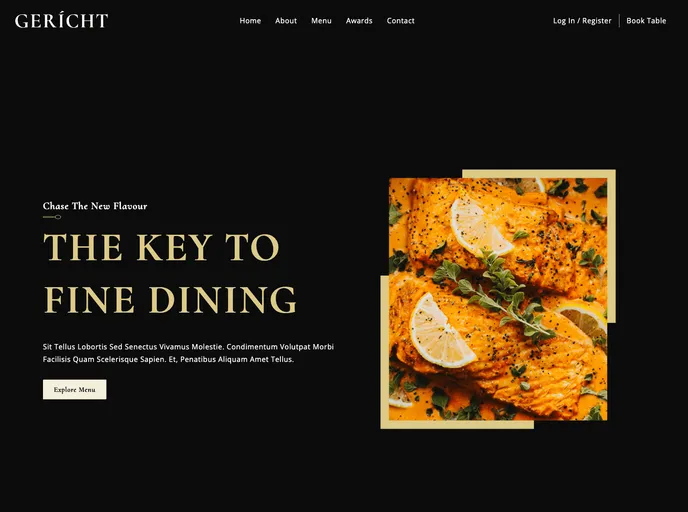
Task: Click the GERICHT logo
Action: pos(61,21)
